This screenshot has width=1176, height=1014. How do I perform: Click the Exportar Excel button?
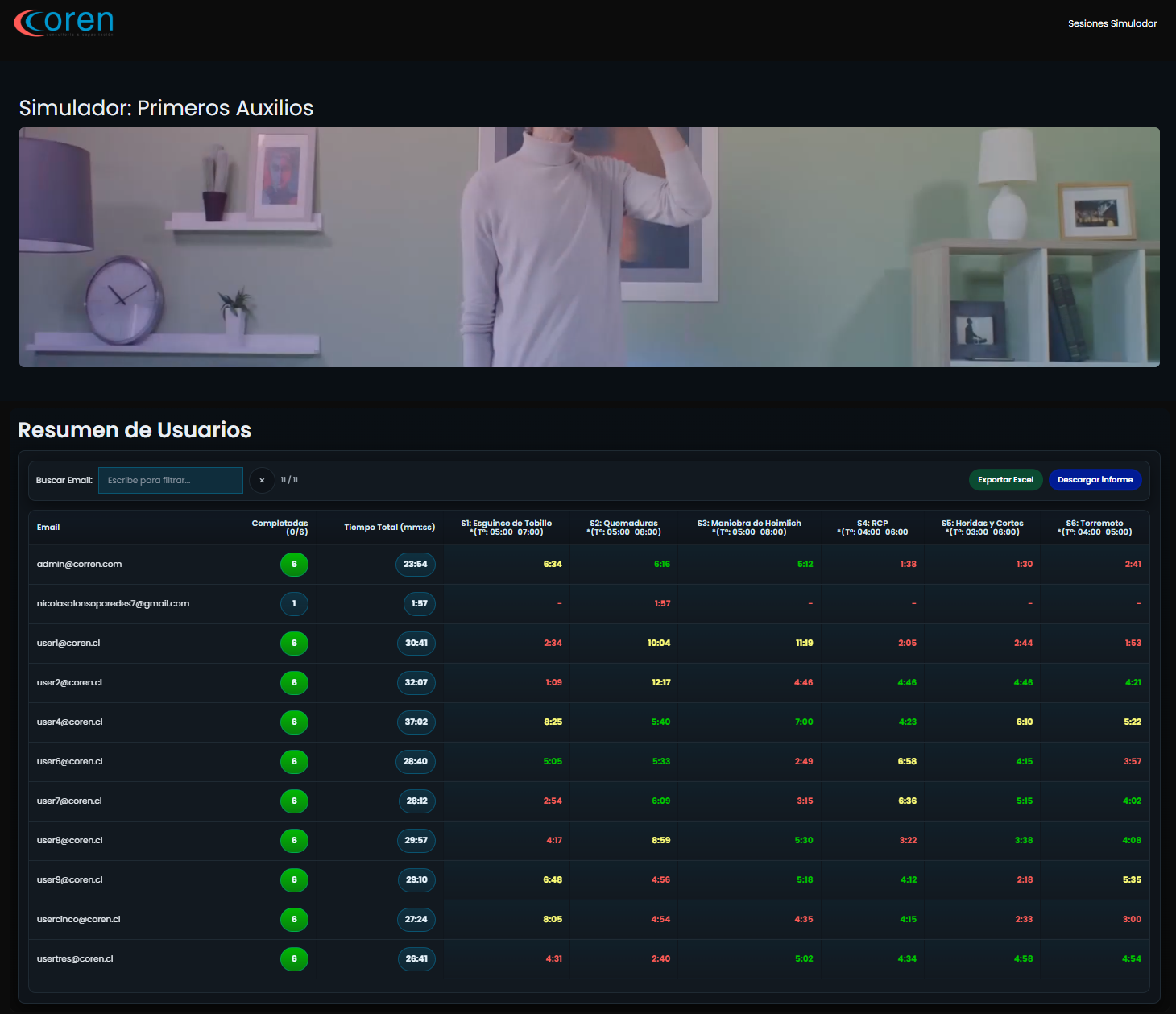[x=1004, y=480]
